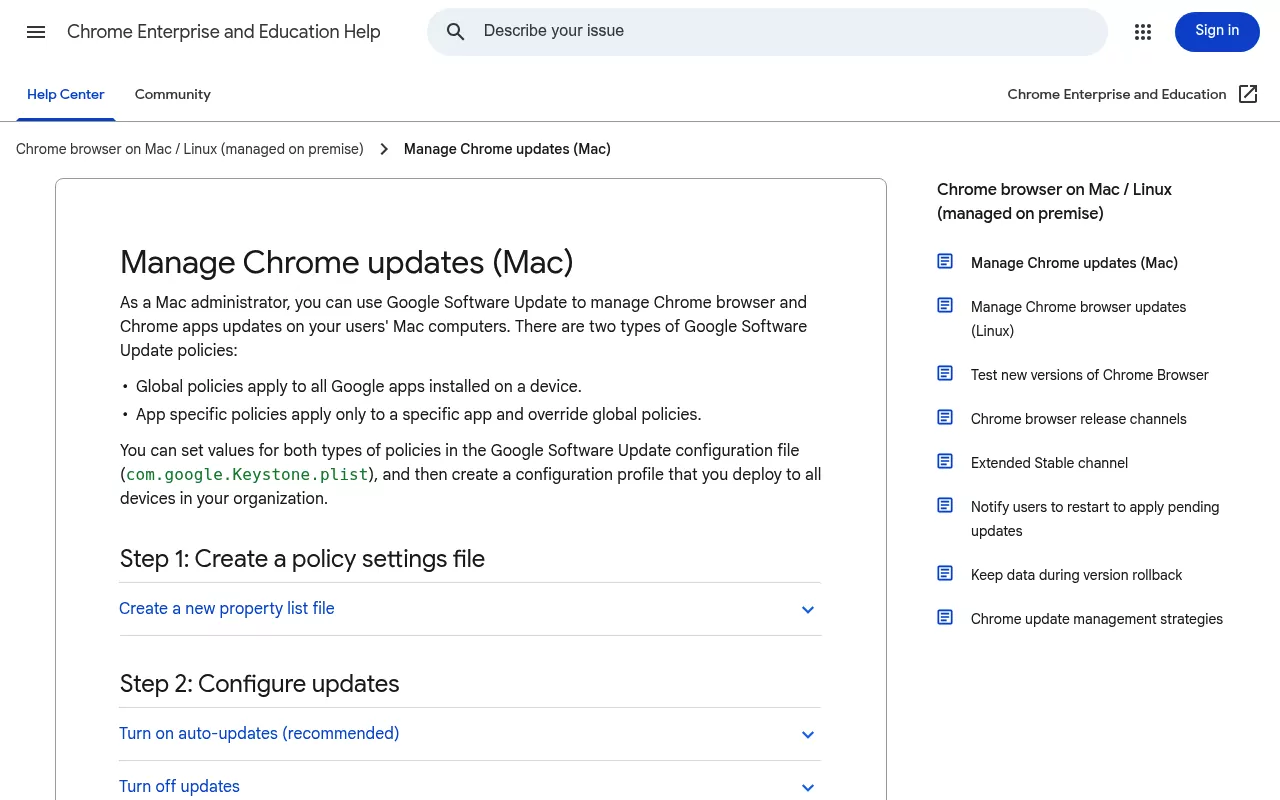Click the Step 1: Create a policy settings file heading
The width and height of the screenshot is (1280, 800).
(x=302, y=558)
